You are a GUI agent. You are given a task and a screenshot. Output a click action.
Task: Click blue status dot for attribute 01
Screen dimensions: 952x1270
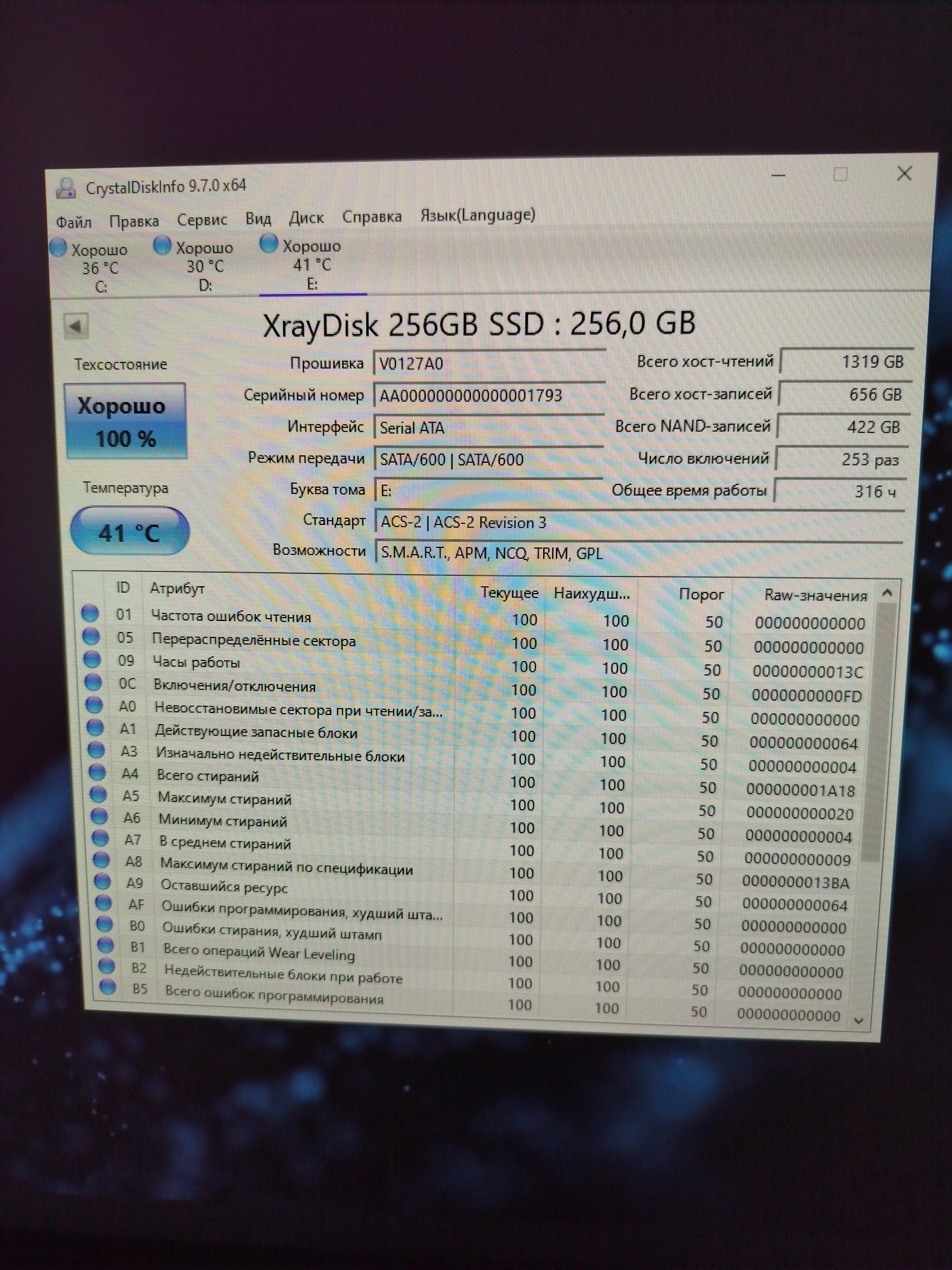click(x=90, y=613)
